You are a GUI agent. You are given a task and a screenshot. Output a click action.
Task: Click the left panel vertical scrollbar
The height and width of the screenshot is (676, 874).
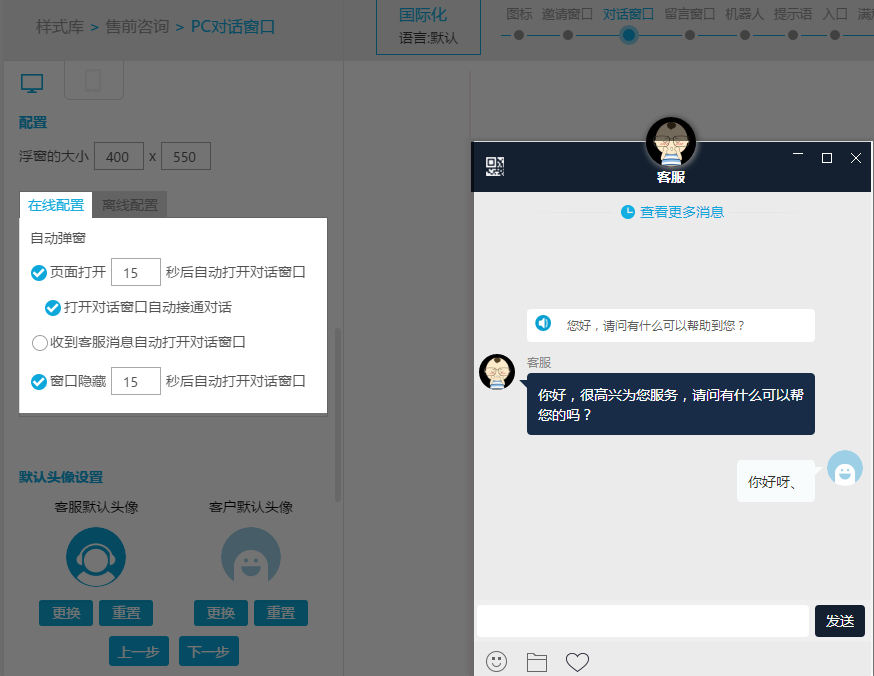(x=337, y=415)
